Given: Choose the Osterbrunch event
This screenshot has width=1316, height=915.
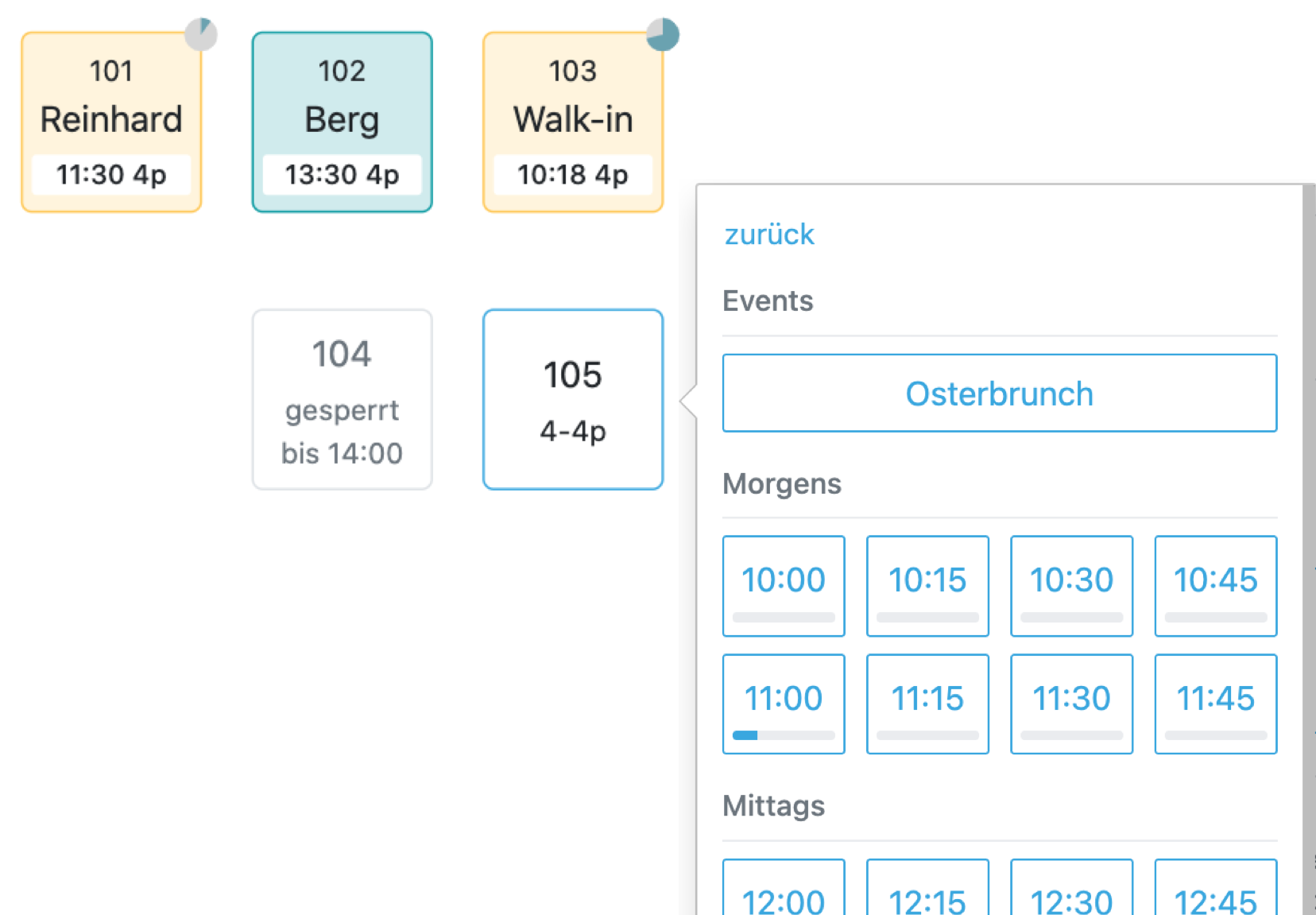Looking at the screenshot, I should 1000,394.
